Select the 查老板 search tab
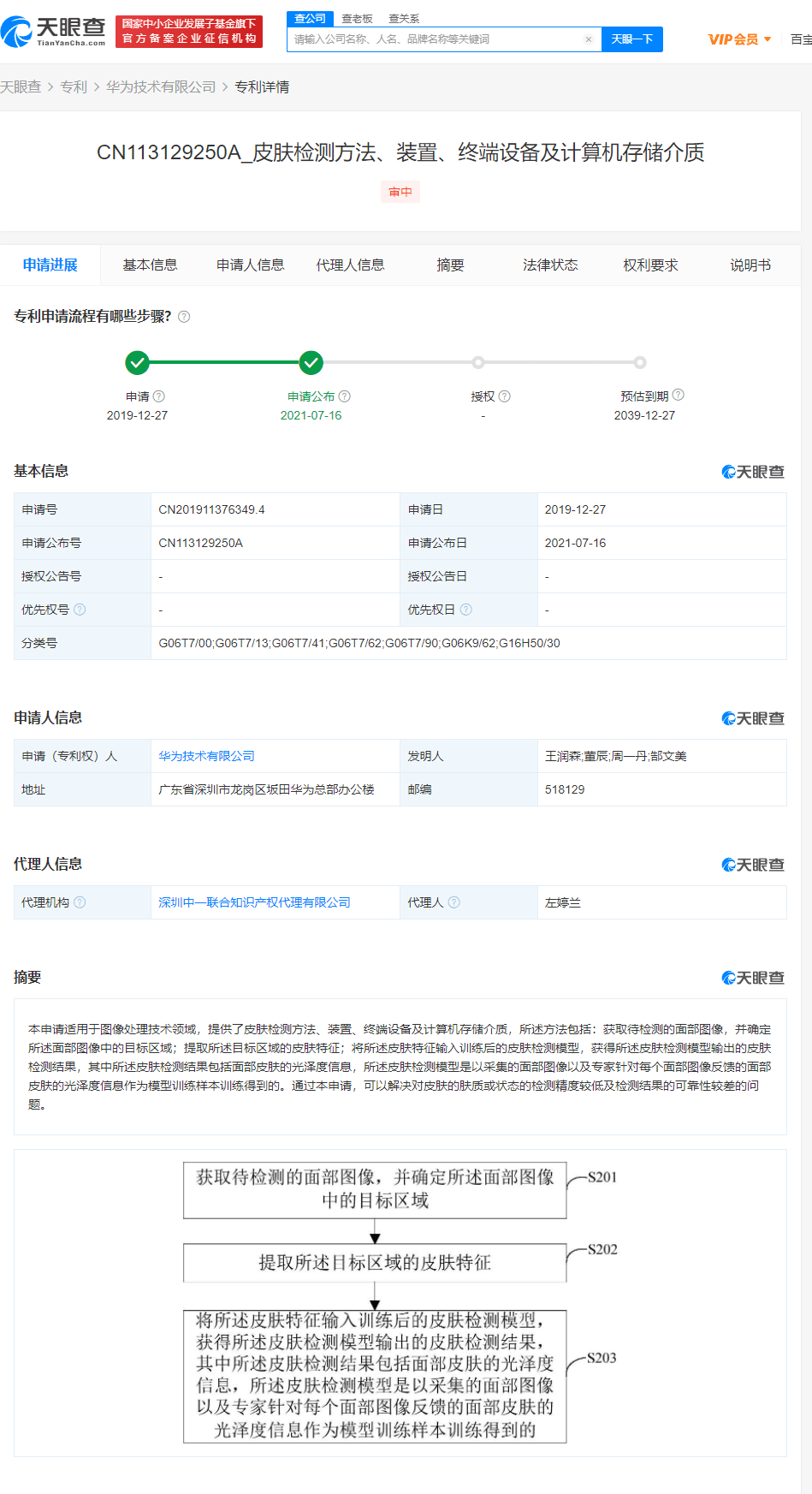 [x=357, y=19]
